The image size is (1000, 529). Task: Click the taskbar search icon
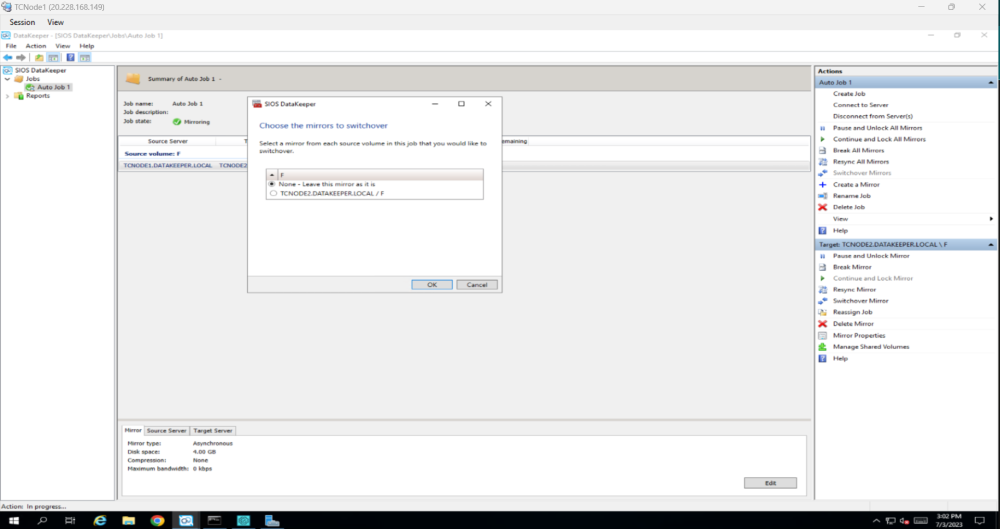(42, 520)
